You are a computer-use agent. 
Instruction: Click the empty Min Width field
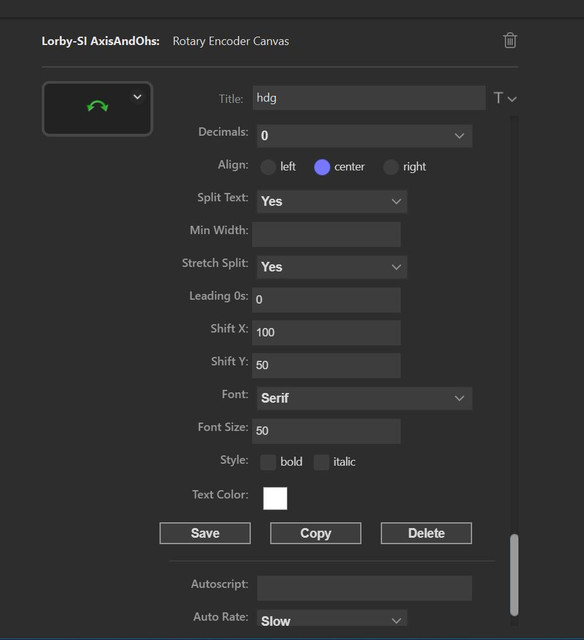pos(326,234)
